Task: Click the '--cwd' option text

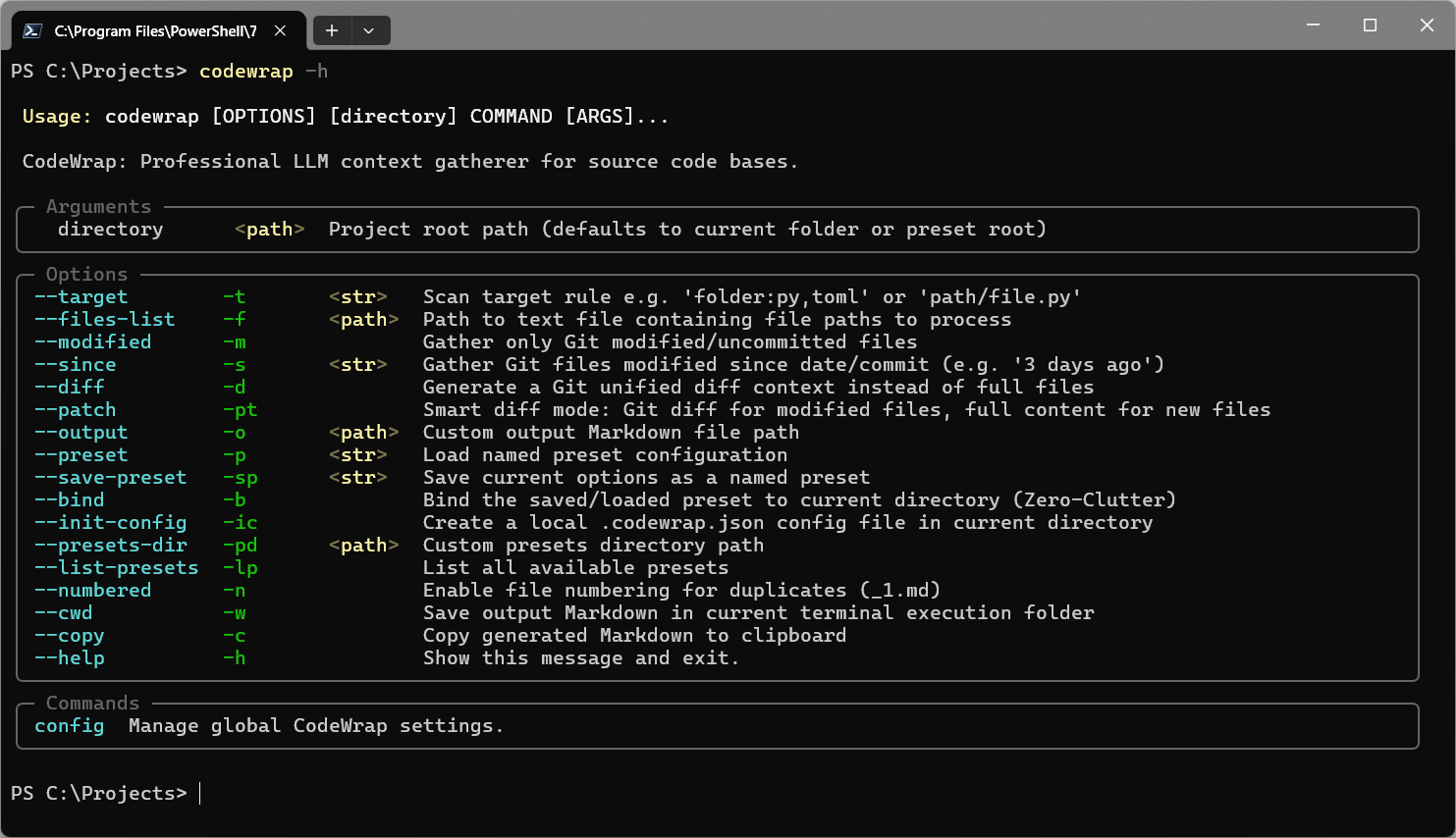Action: [64, 613]
